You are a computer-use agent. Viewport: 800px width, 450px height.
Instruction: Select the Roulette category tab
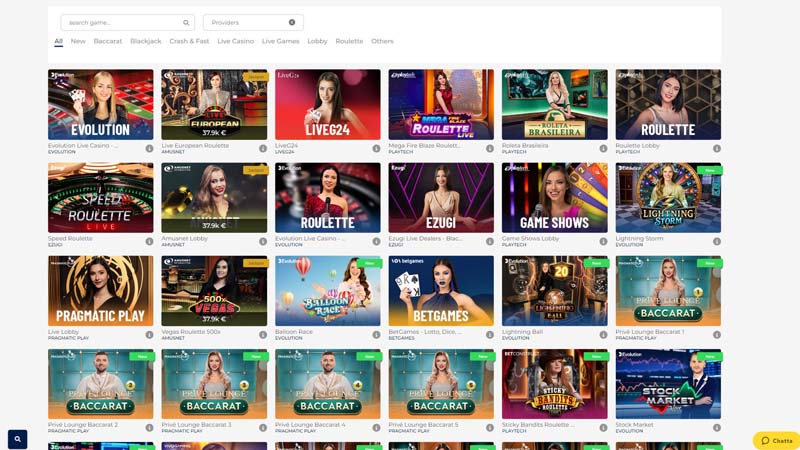(349, 41)
